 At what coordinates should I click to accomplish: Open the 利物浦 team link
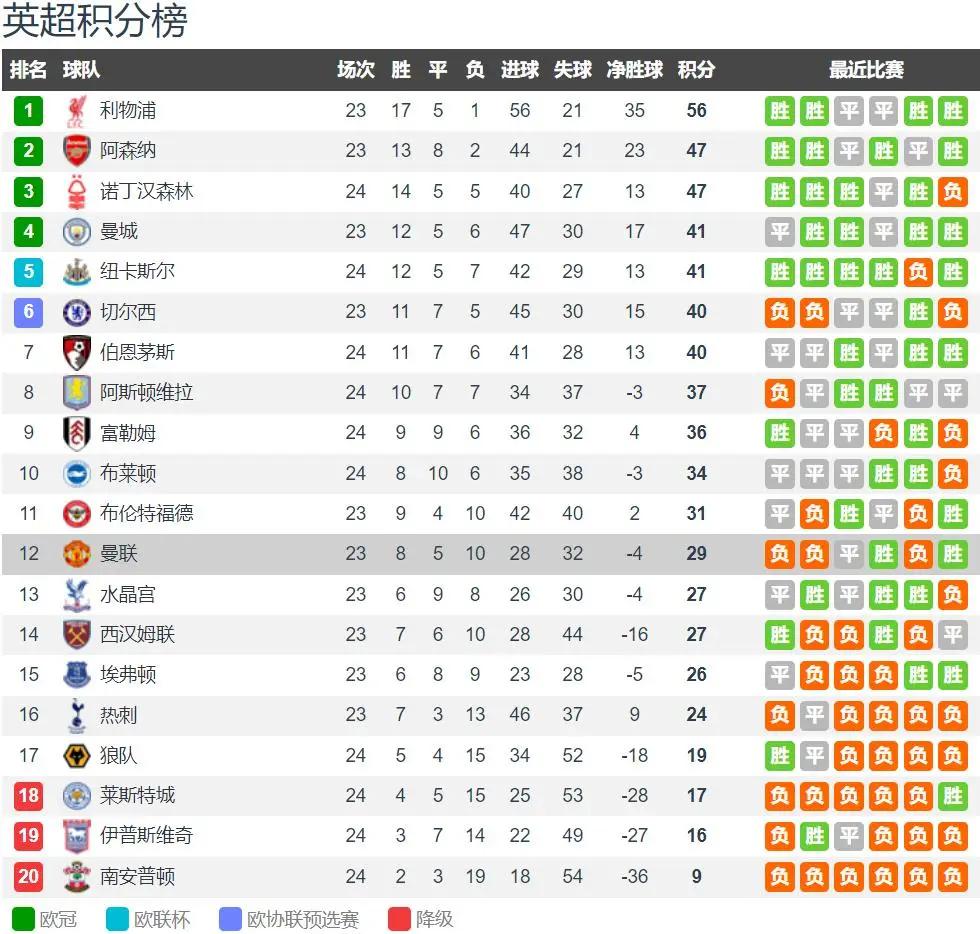point(128,111)
